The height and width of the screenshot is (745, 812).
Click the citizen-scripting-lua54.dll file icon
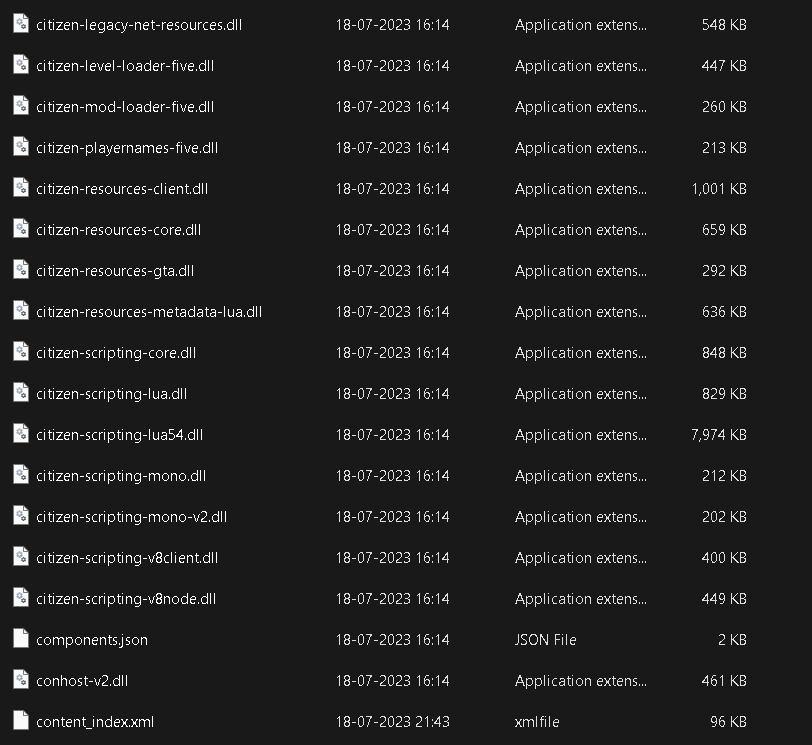(21, 433)
